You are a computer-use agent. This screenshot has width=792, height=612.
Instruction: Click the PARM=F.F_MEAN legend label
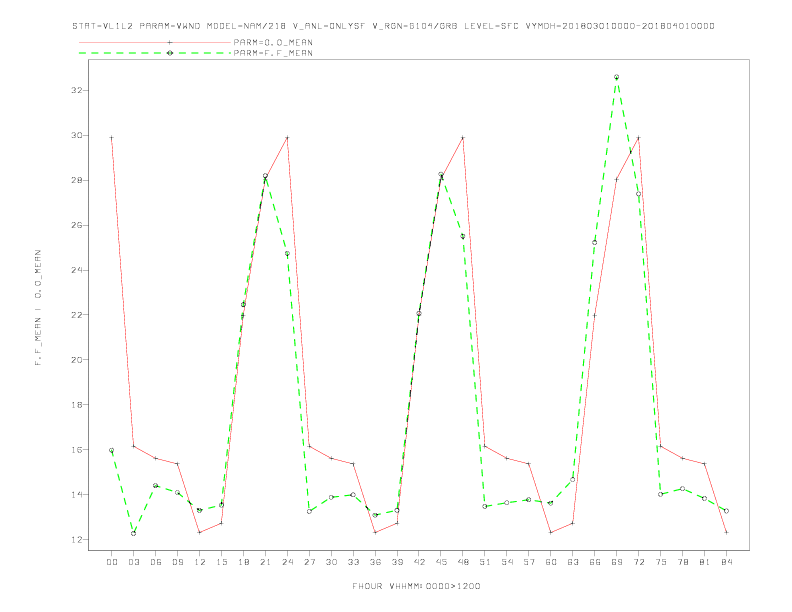(273, 53)
